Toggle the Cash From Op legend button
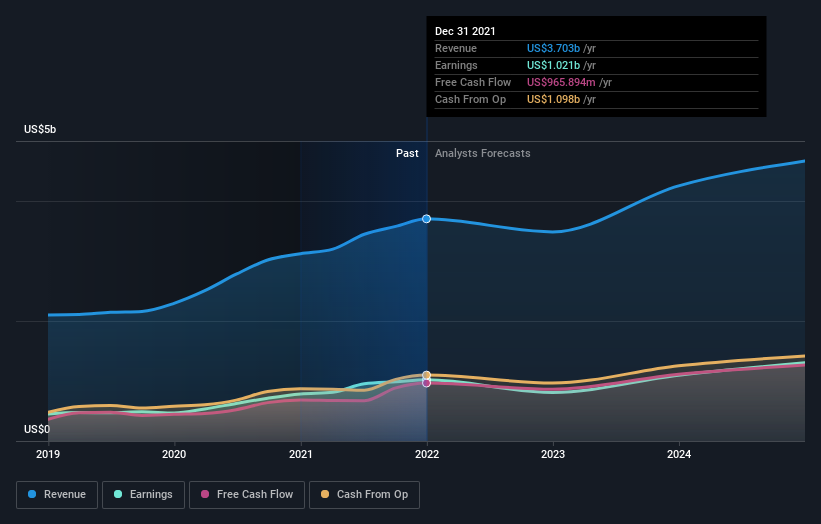This screenshot has width=821, height=524. coord(364,495)
